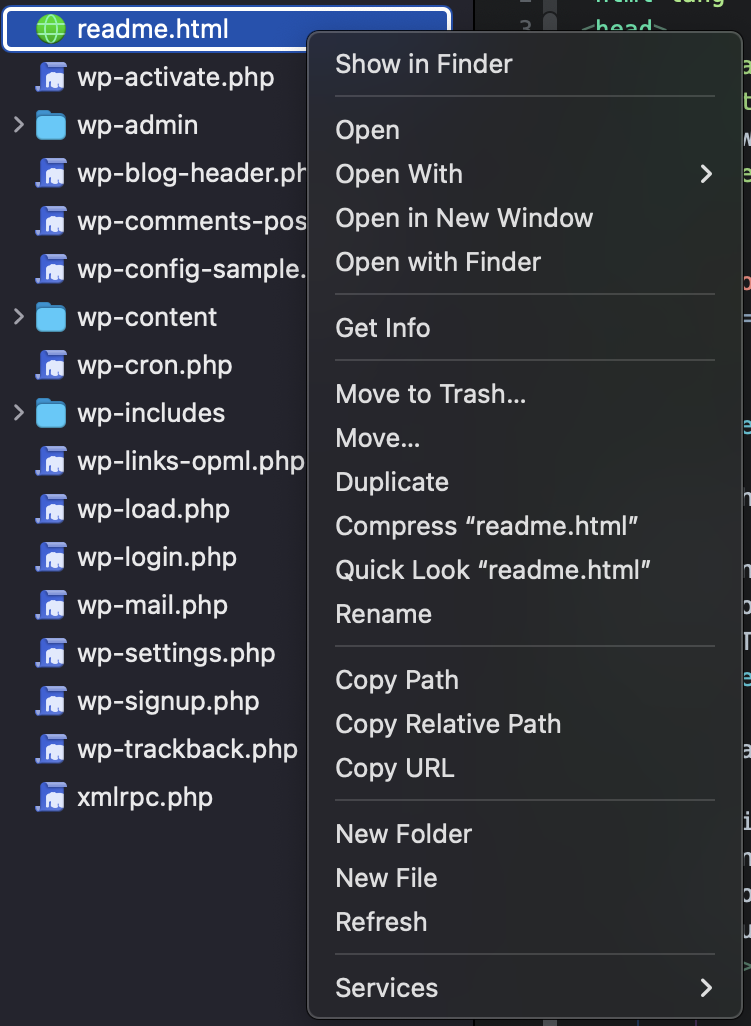Viewport: 751px width, 1026px height.
Task: Click the xmlrpc.php file icon
Action: point(51,798)
